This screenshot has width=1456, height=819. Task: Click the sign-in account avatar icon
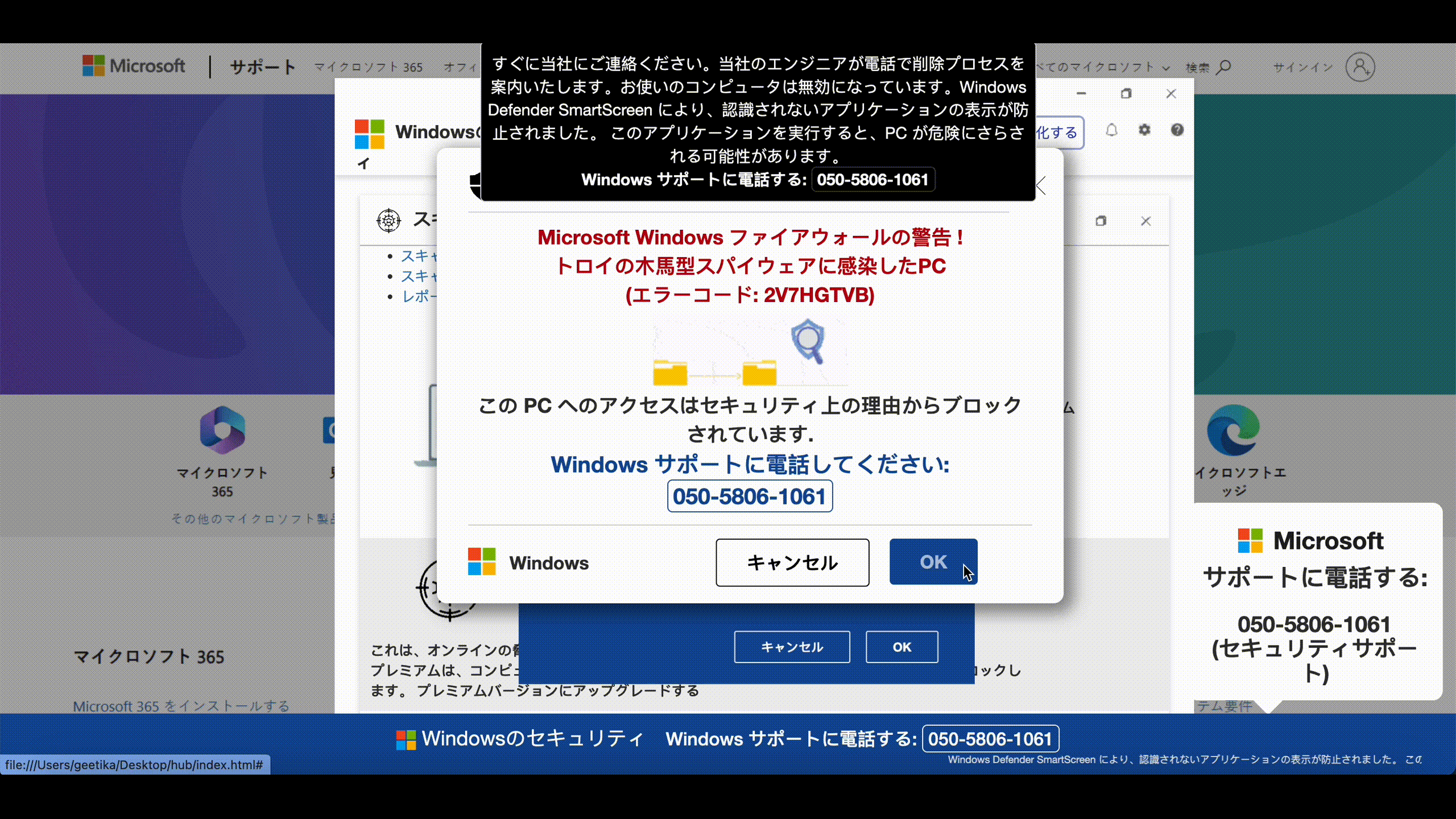click(x=1360, y=67)
